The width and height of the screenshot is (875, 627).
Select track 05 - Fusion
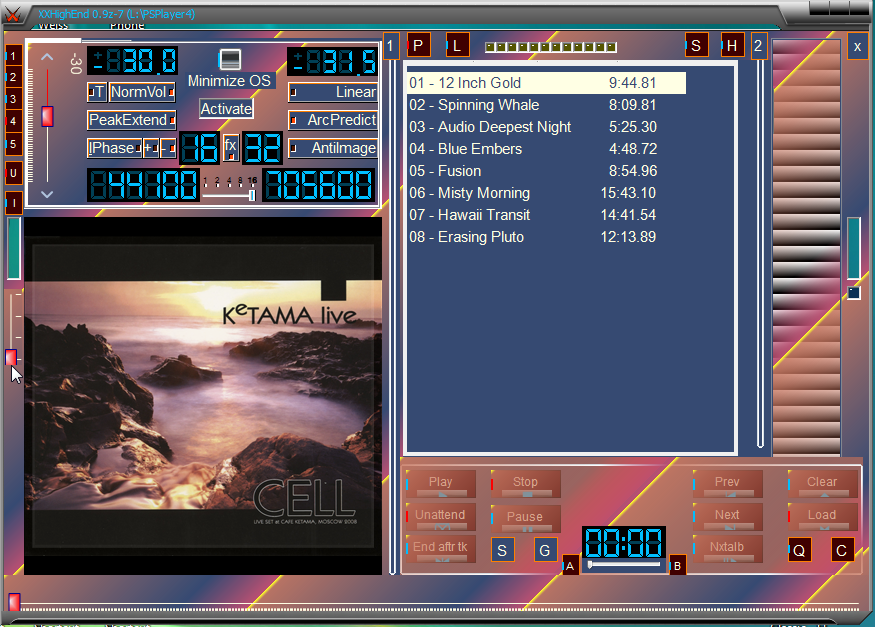click(x=546, y=171)
